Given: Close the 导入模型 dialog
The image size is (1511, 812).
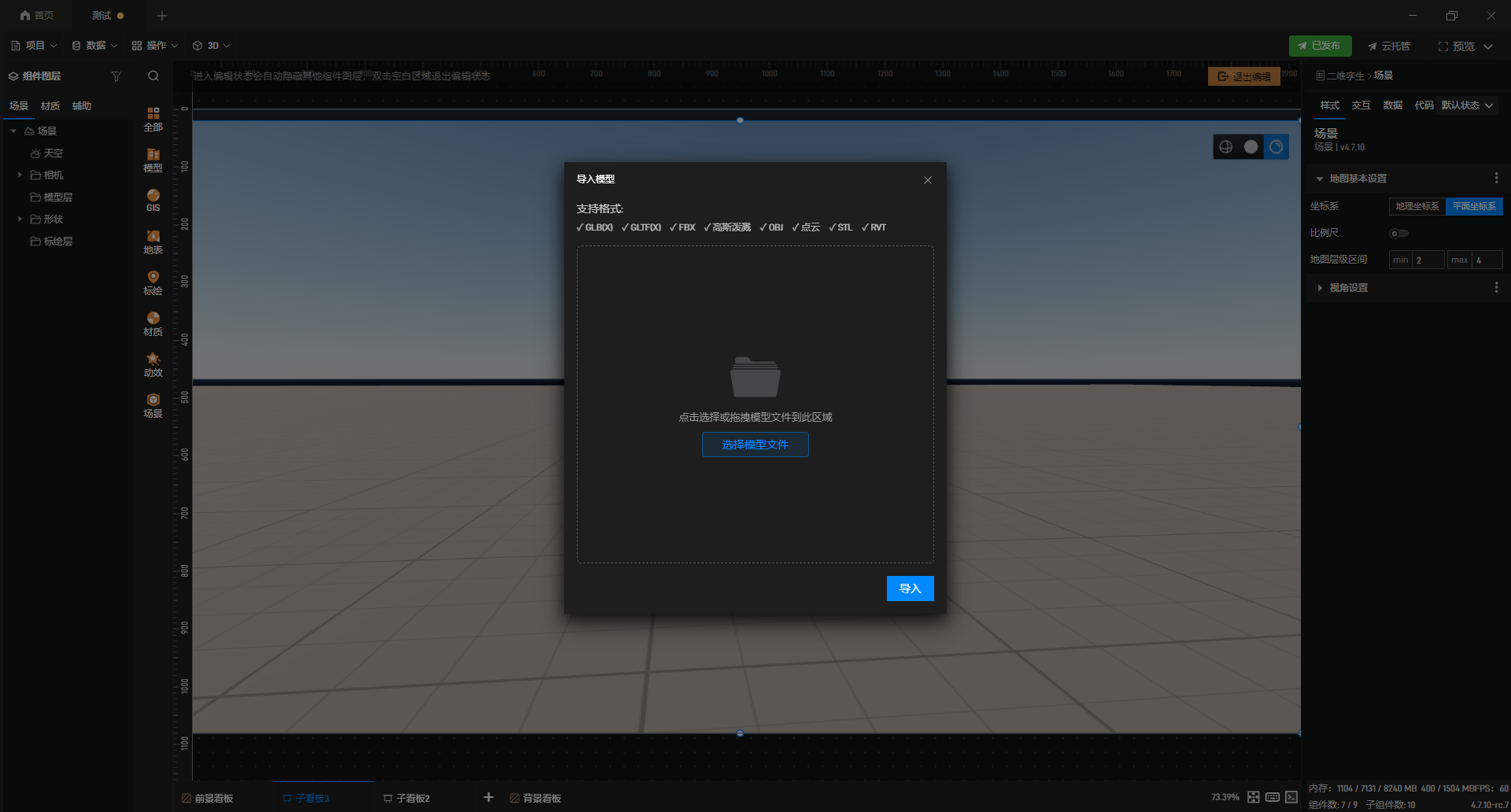Looking at the screenshot, I should (x=928, y=180).
